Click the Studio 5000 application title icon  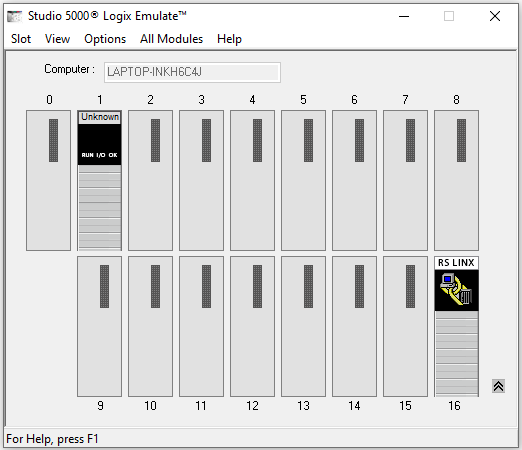(15, 16)
